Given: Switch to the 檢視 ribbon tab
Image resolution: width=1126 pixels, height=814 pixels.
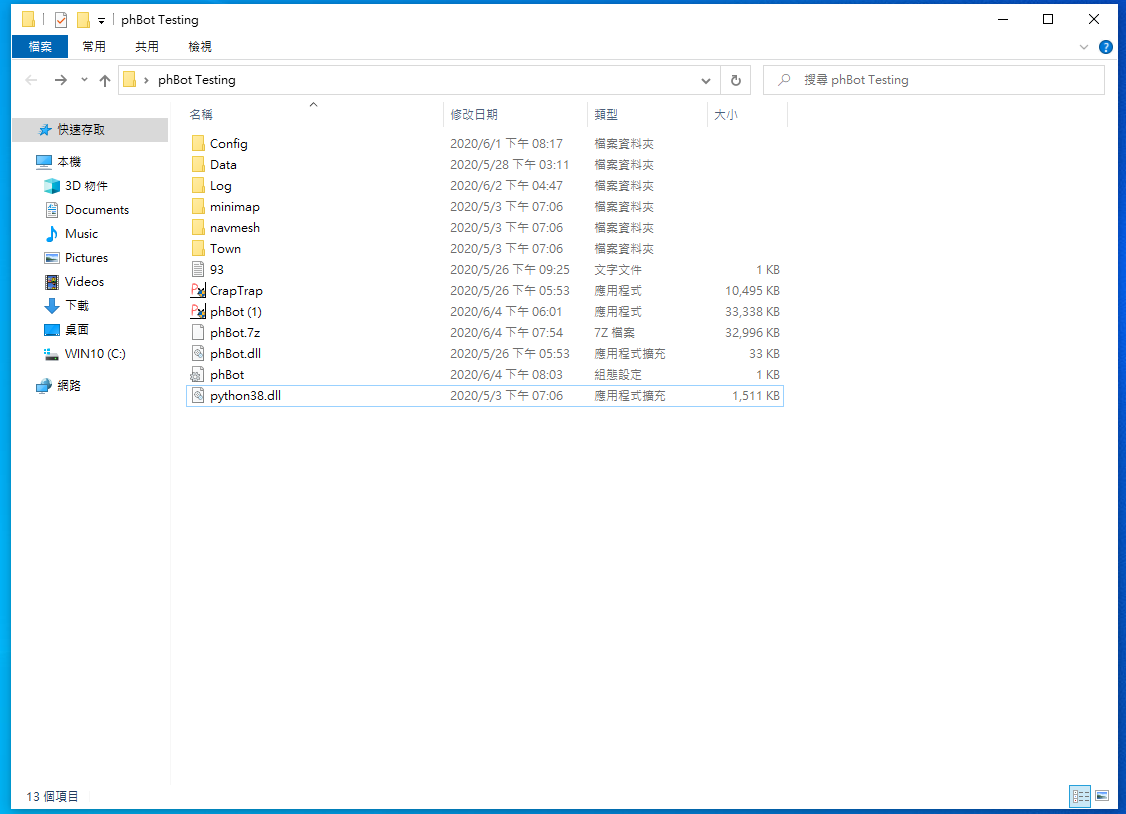Looking at the screenshot, I should 200,47.
